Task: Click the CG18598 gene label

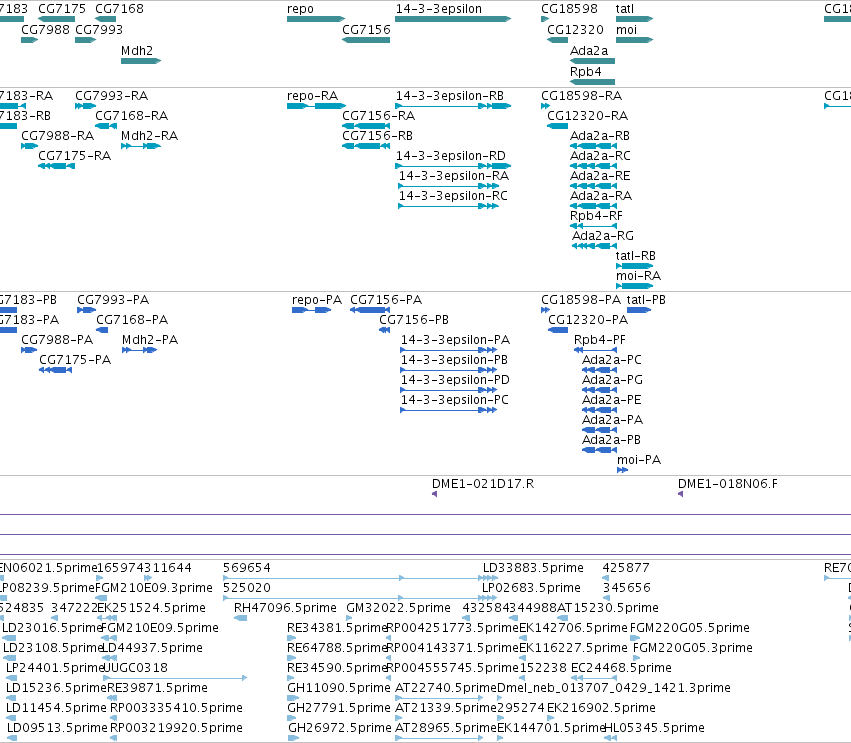Action: point(569,9)
